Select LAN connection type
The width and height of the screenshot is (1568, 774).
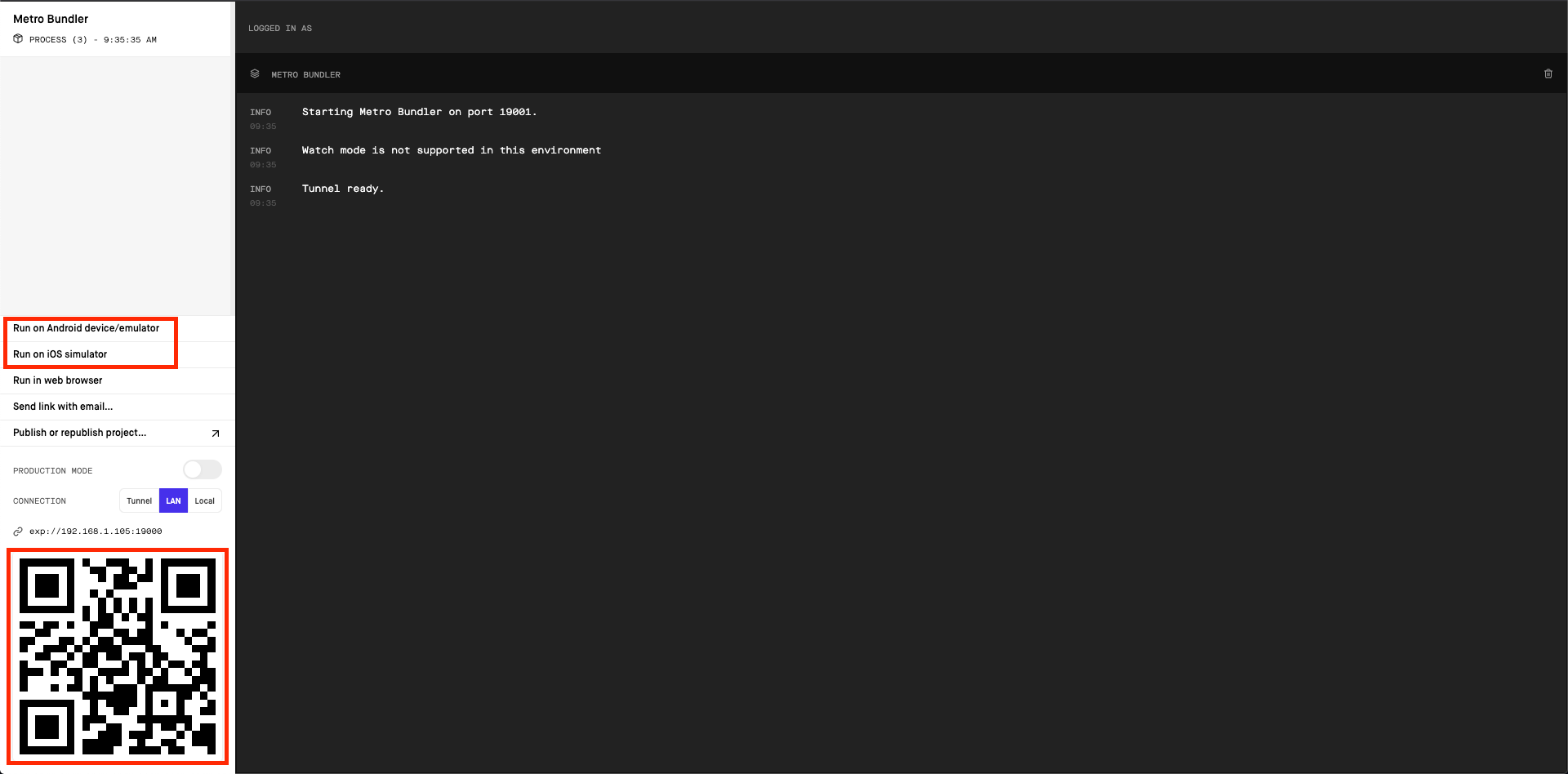pyautogui.click(x=173, y=500)
